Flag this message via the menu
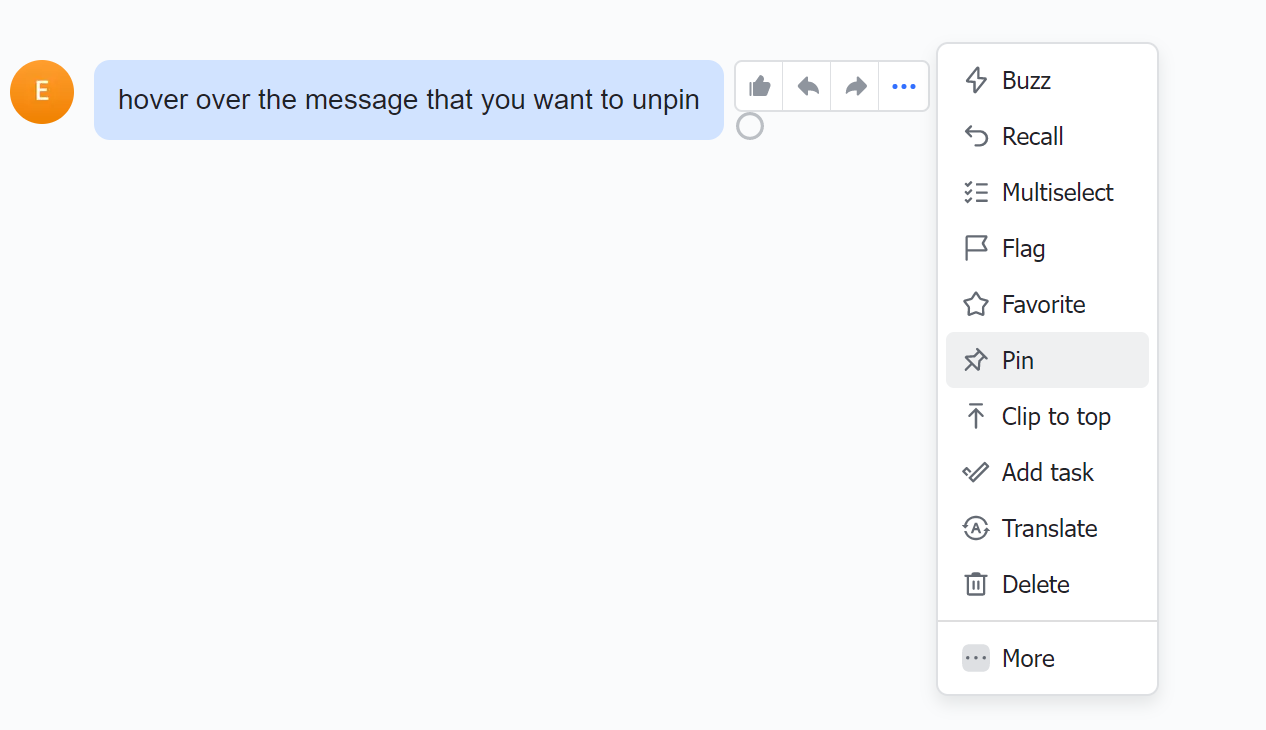 pos(1023,248)
